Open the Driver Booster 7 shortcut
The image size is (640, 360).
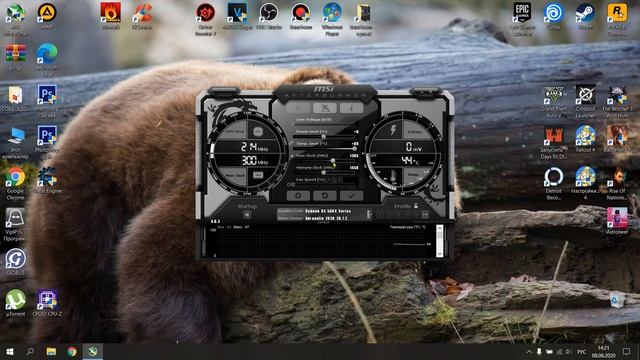click(x=205, y=13)
